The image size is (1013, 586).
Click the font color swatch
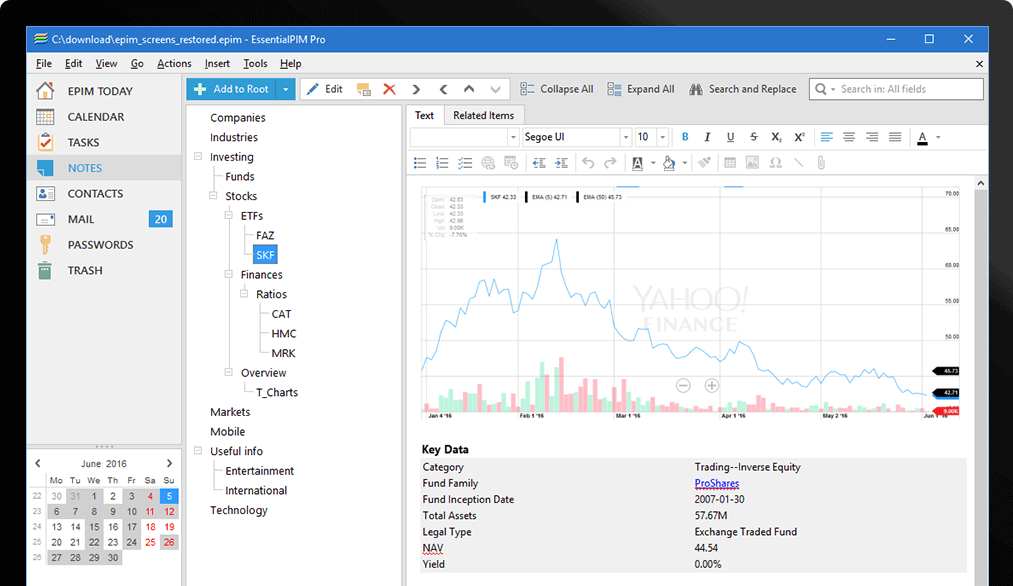922,137
